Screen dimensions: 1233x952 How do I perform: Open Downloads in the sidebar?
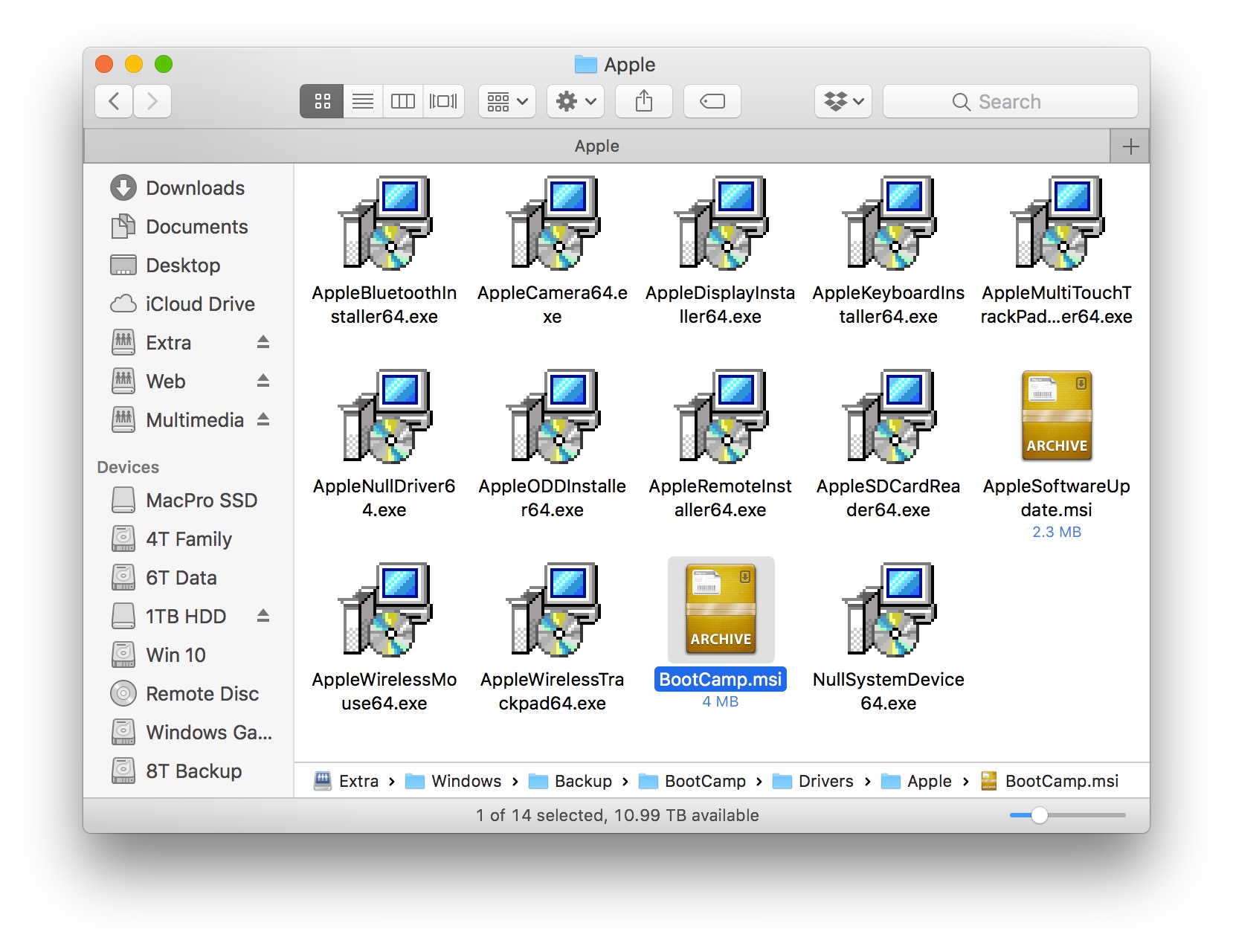177,188
